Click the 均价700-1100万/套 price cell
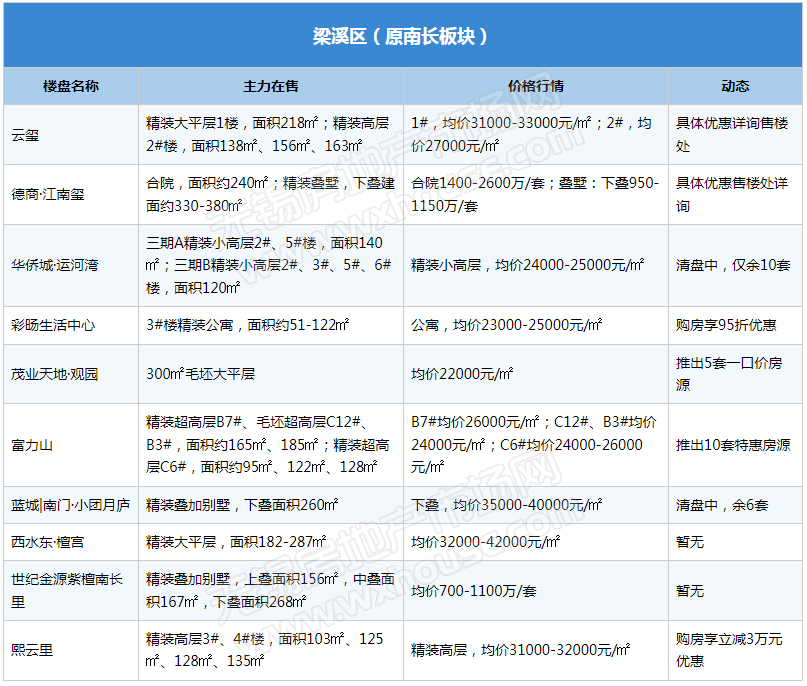Image resolution: width=807 pixels, height=686 pixels. tap(474, 591)
